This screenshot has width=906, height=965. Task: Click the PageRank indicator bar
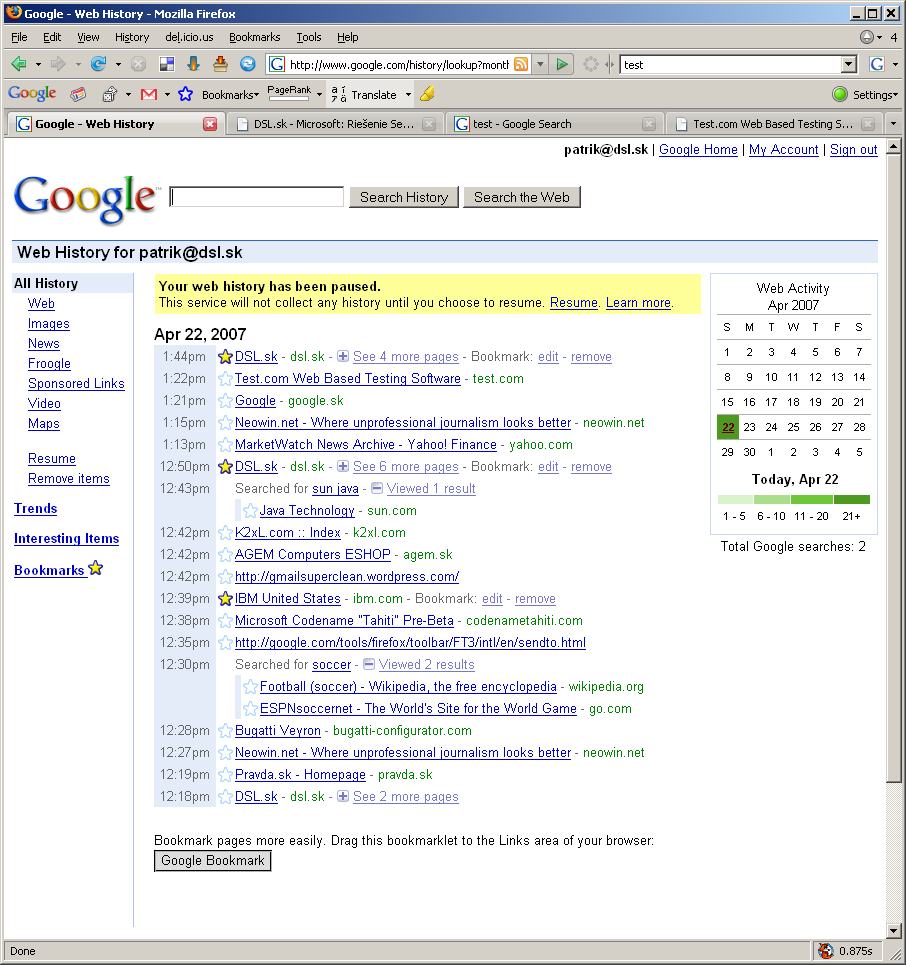(289, 93)
